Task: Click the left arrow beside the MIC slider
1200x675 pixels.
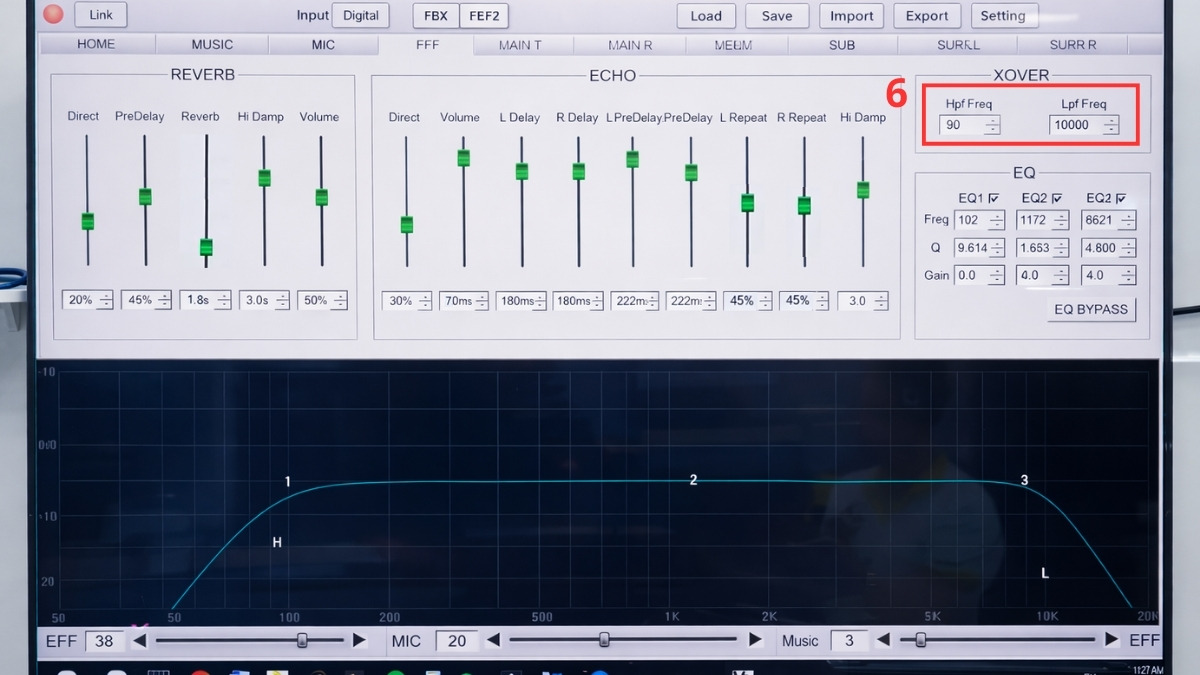Action: 492,640
